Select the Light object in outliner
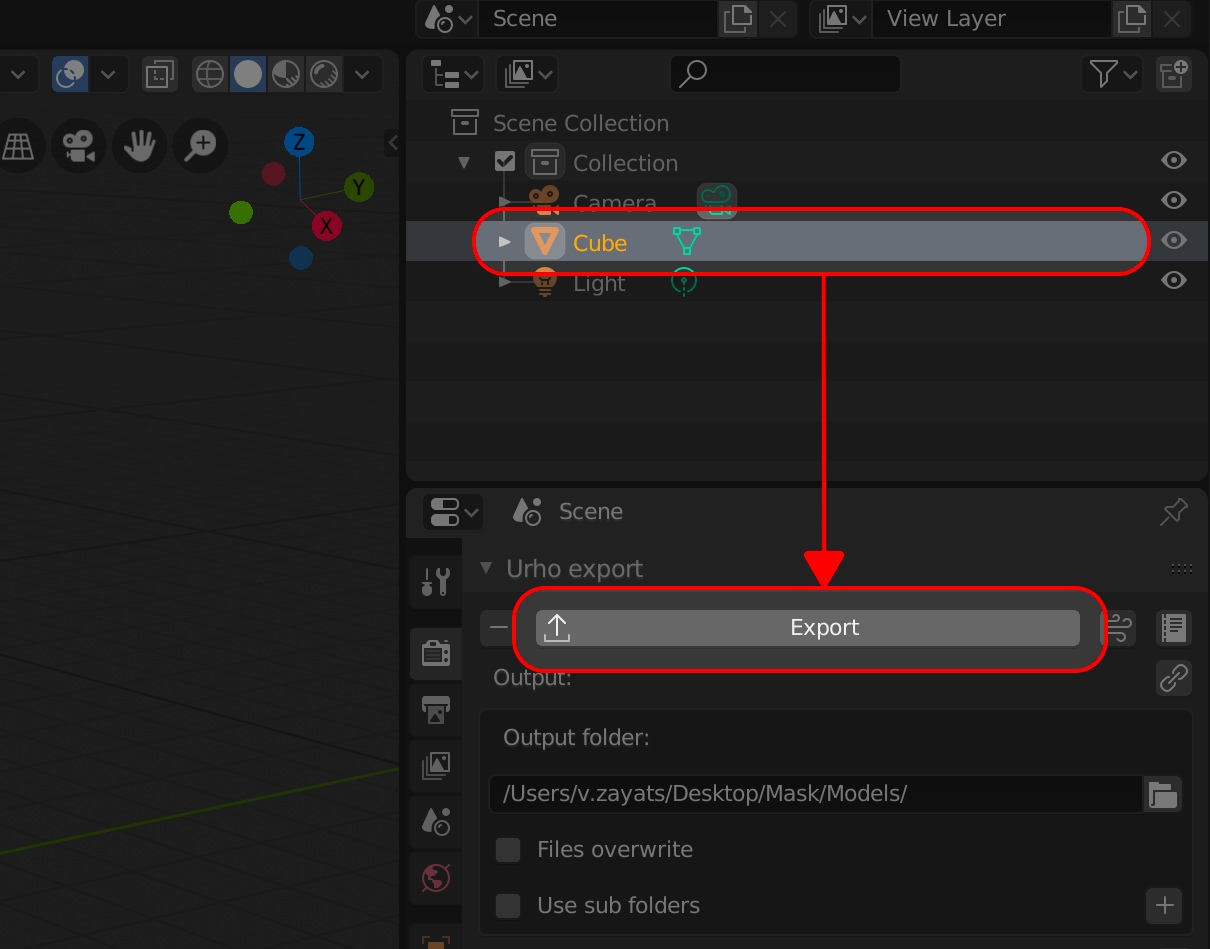1210x949 pixels. 599,283
